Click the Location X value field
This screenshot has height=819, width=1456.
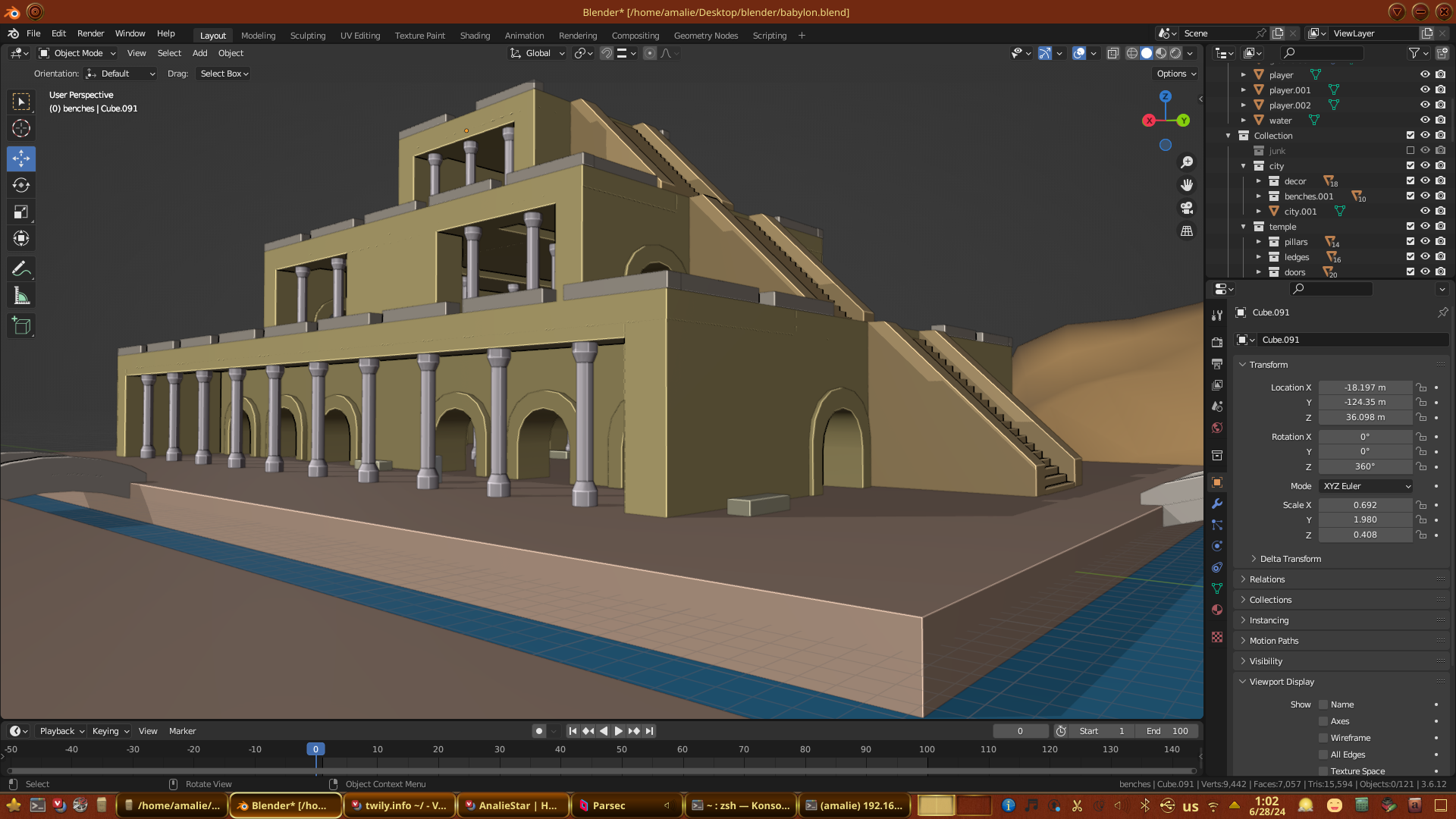click(1364, 388)
